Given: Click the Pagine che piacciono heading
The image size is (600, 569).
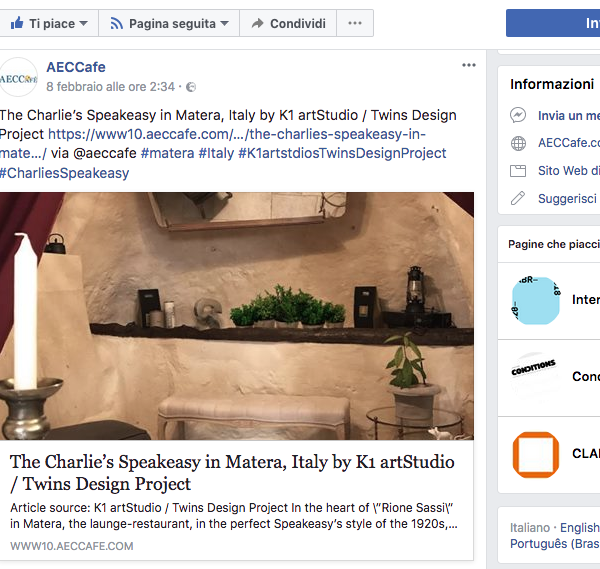Looking at the screenshot, I should [x=554, y=244].
